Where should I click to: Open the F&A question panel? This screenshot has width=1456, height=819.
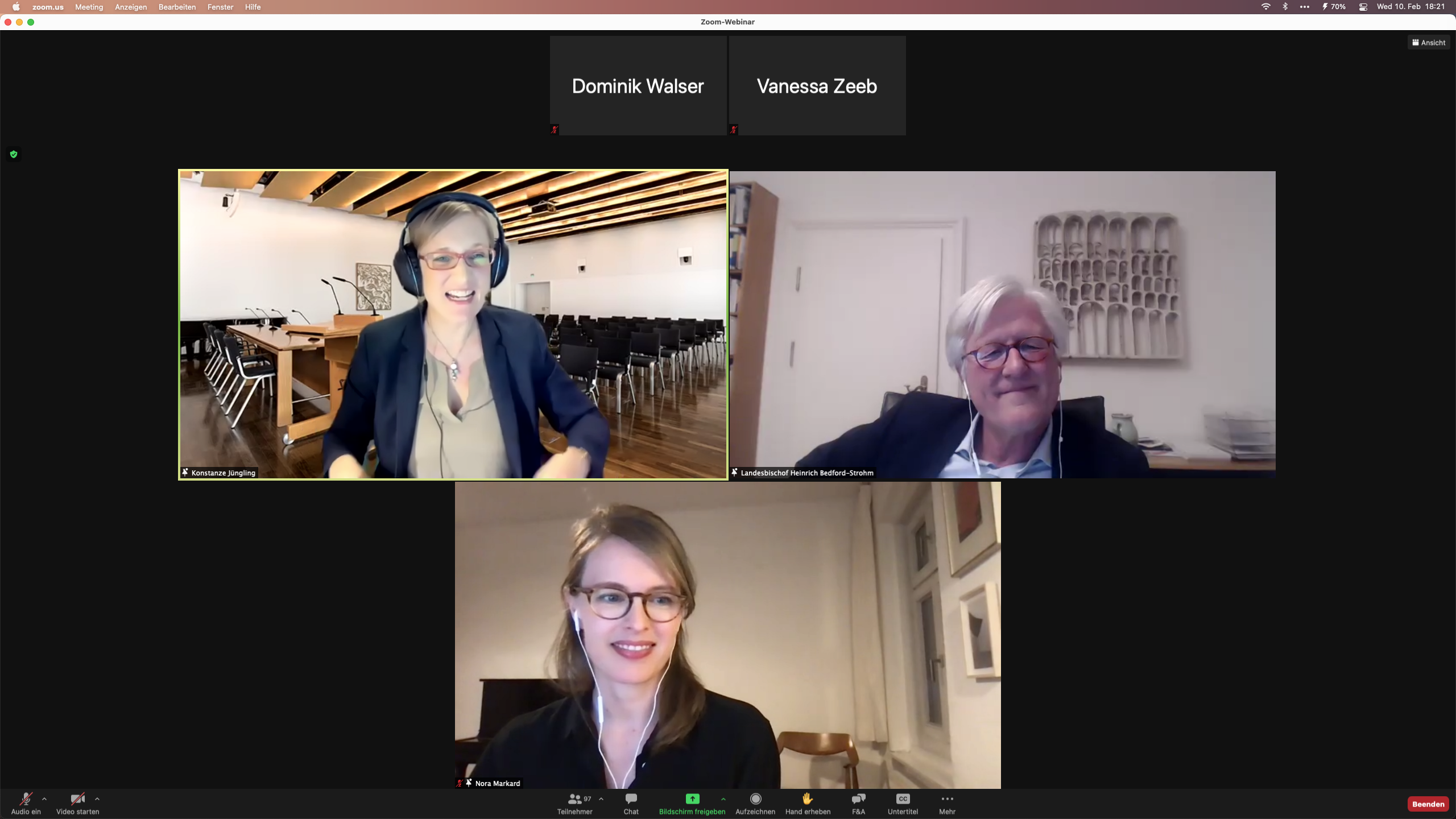tap(858, 803)
